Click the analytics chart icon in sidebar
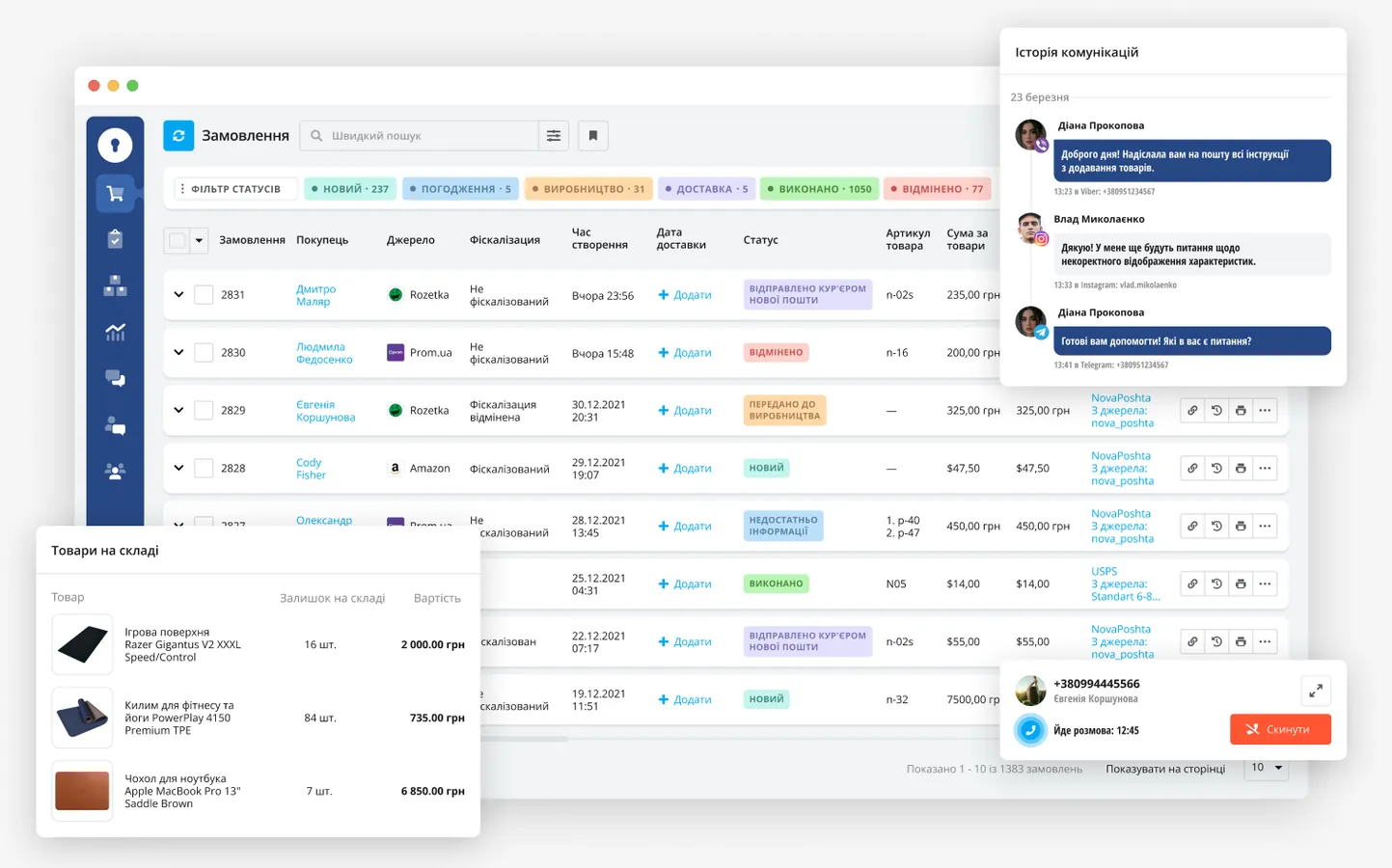 (115, 333)
